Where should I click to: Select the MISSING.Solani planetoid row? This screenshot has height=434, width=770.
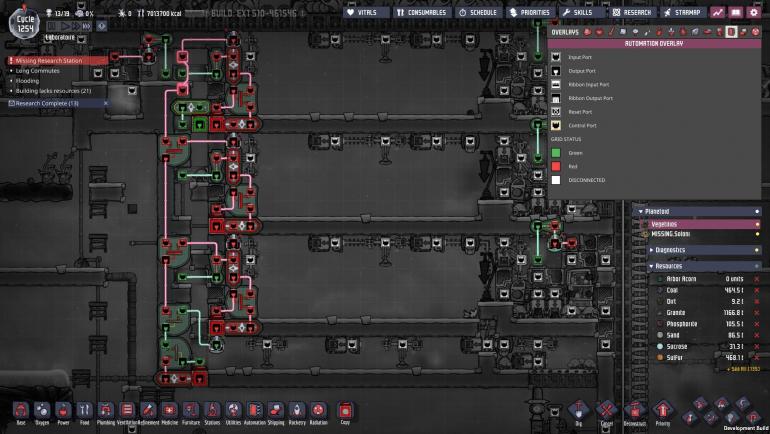[700, 234]
